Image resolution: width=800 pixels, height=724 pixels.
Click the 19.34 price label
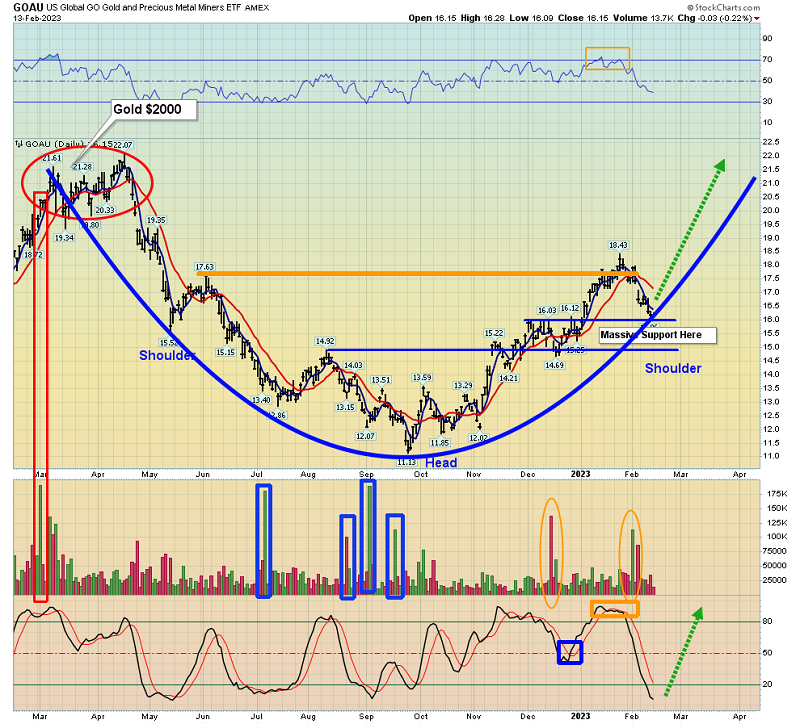tap(64, 238)
